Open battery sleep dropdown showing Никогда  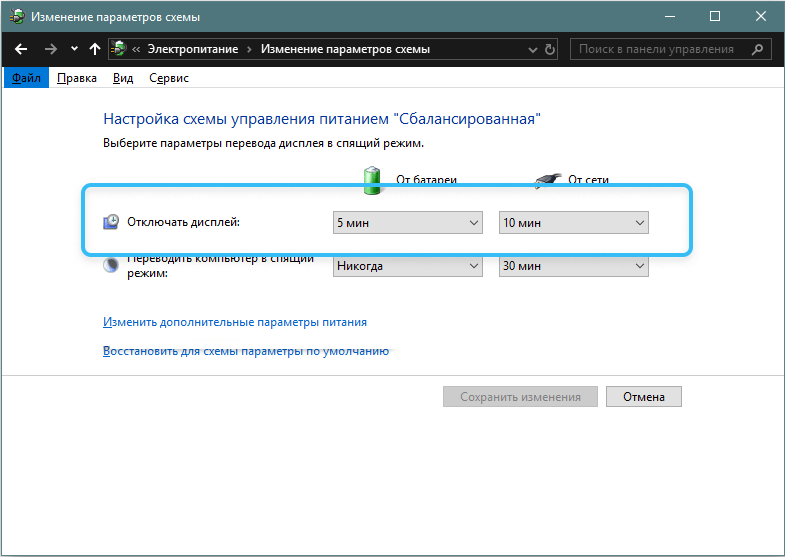click(x=408, y=266)
